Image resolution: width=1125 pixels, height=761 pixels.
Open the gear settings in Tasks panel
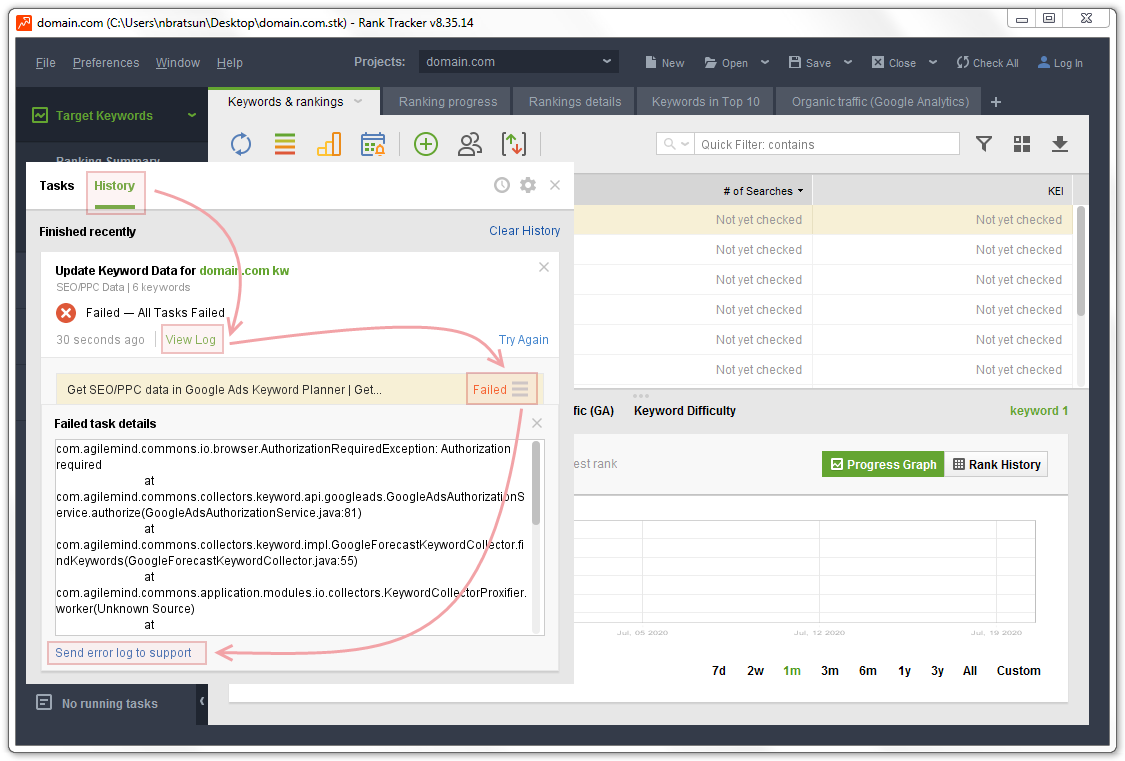[528, 185]
